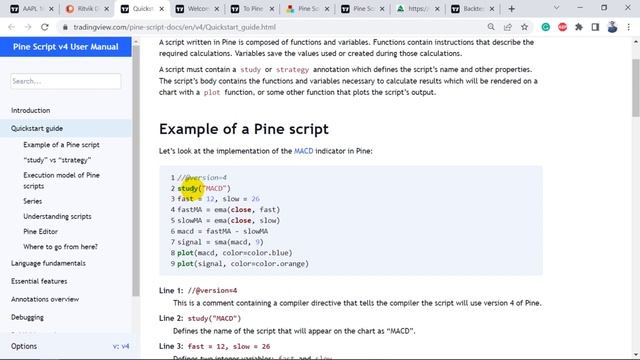Open Debugging in sidebar
640x360 pixels.
(27, 317)
